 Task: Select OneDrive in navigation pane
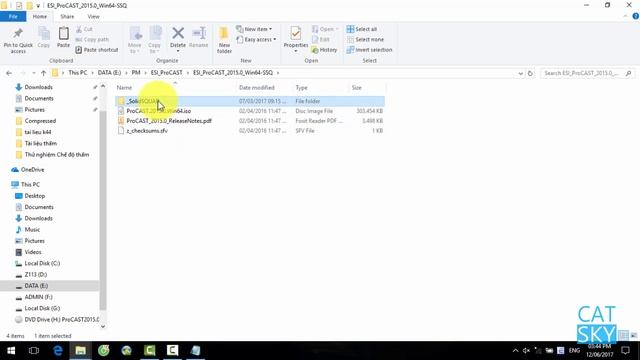pyautogui.click(x=32, y=170)
